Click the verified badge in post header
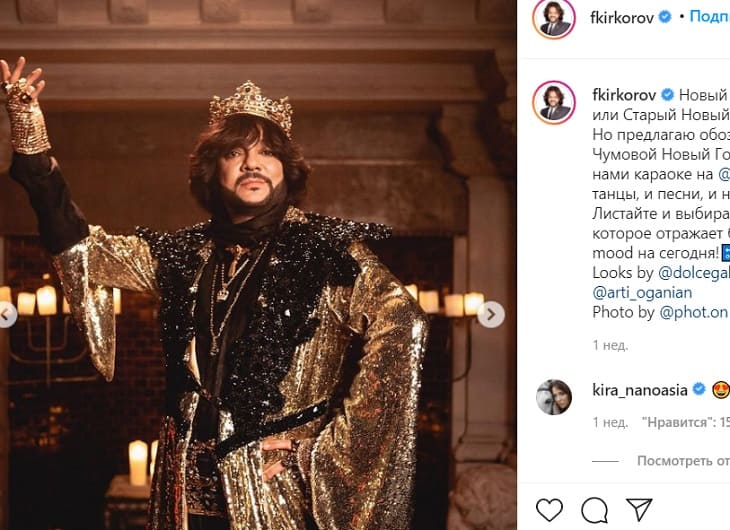The width and height of the screenshot is (730, 530). pos(665,17)
